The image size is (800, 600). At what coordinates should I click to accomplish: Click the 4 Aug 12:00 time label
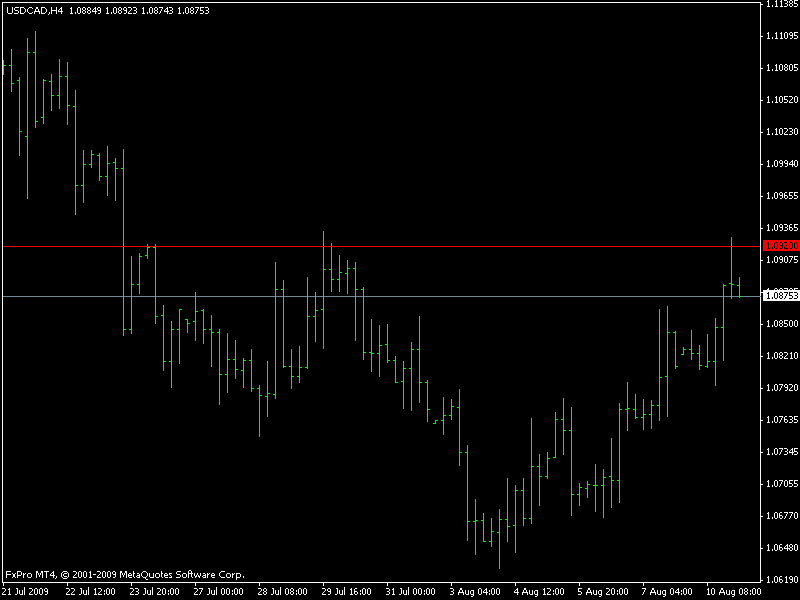(539, 592)
